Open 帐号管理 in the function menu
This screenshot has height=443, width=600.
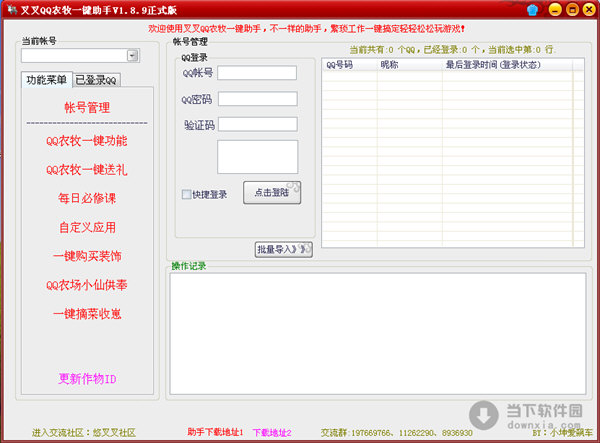tap(86, 107)
